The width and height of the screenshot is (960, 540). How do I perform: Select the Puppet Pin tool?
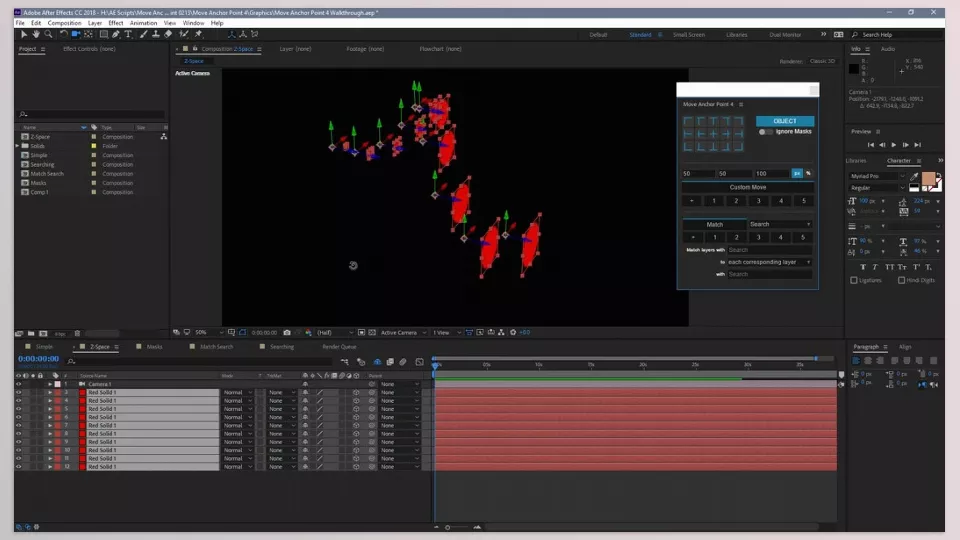click(198, 34)
